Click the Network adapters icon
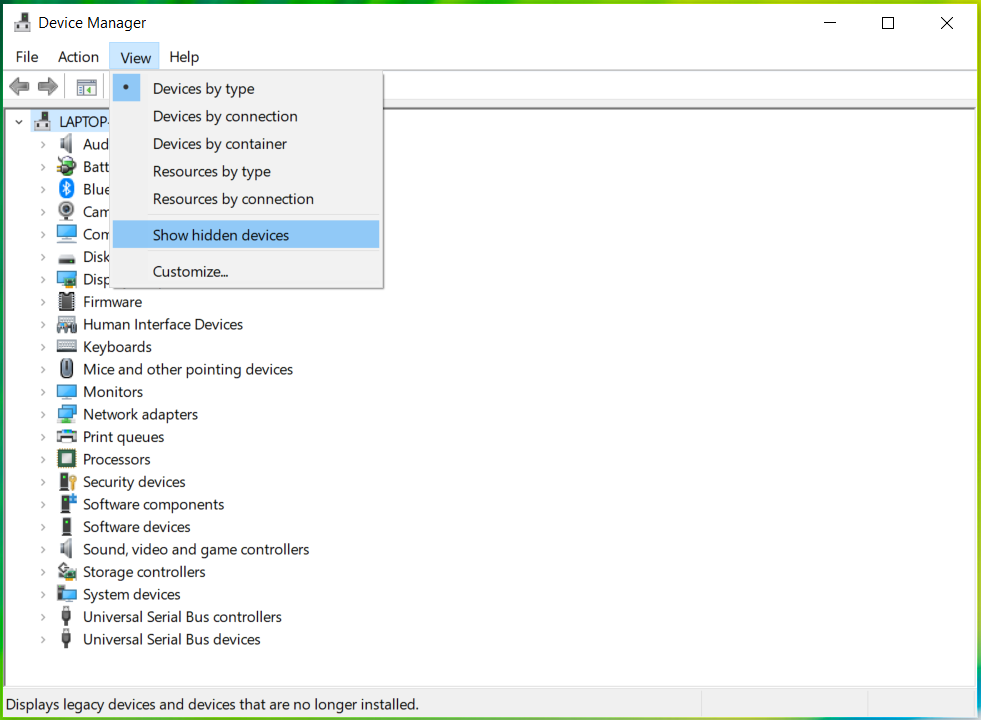This screenshot has width=981, height=720. pyautogui.click(x=66, y=414)
